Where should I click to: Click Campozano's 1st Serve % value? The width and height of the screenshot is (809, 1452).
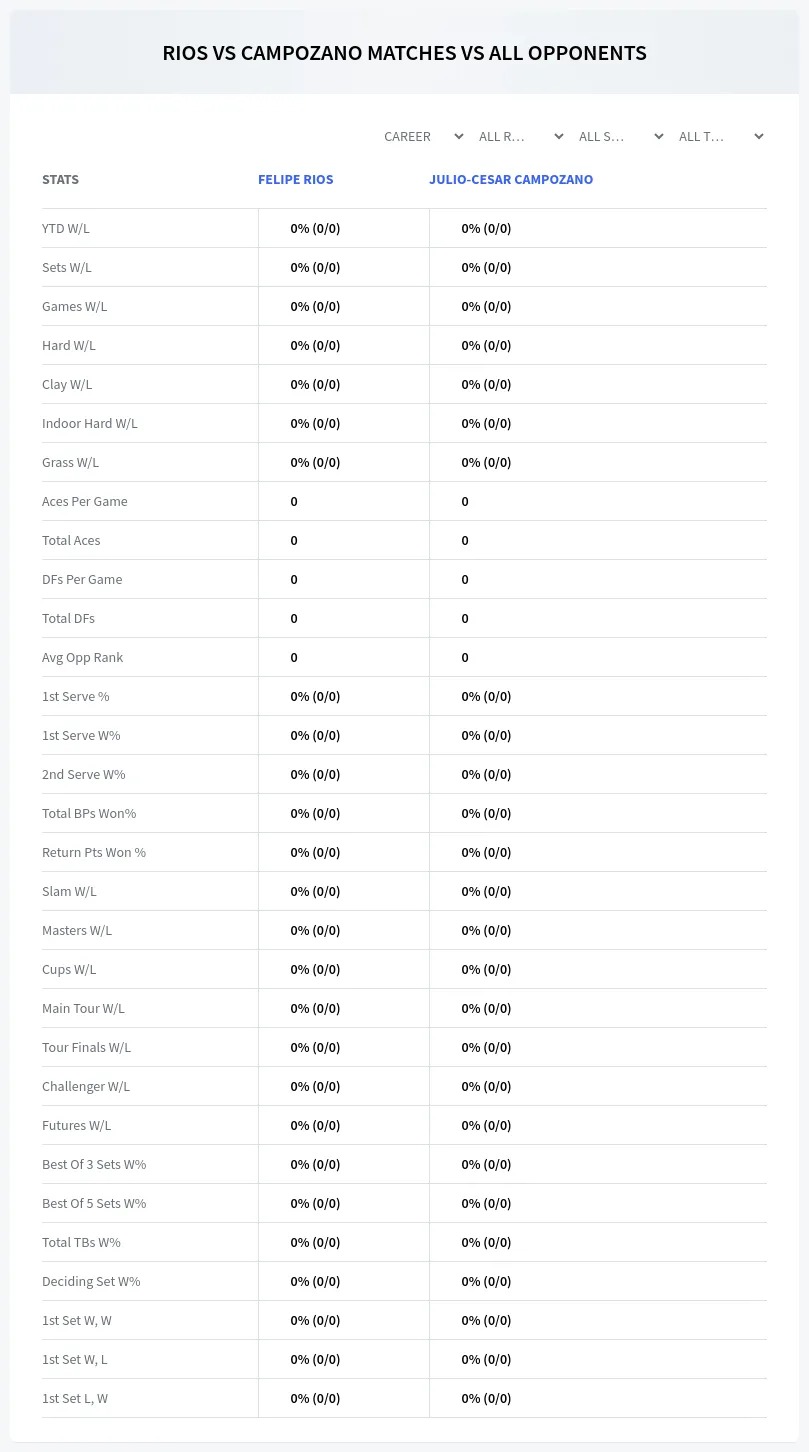coord(486,696)
